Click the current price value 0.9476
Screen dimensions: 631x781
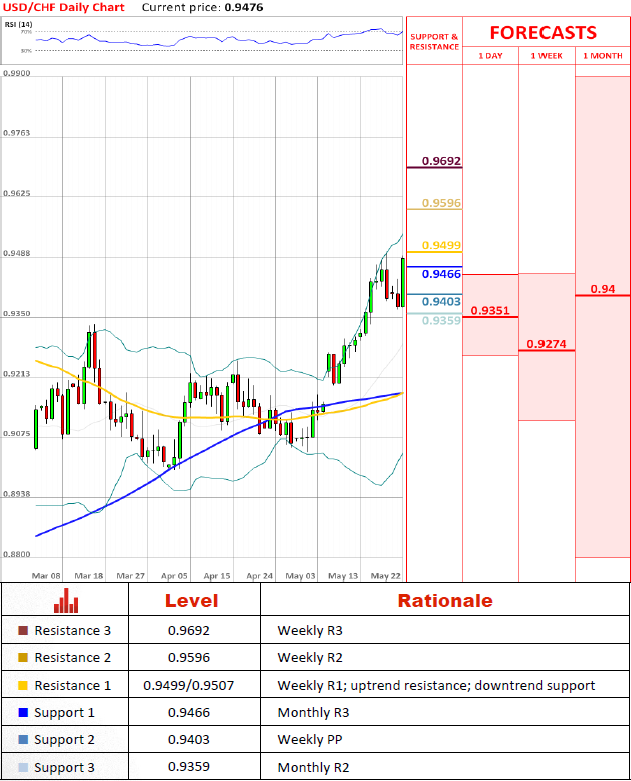click(x=244, y=7)
